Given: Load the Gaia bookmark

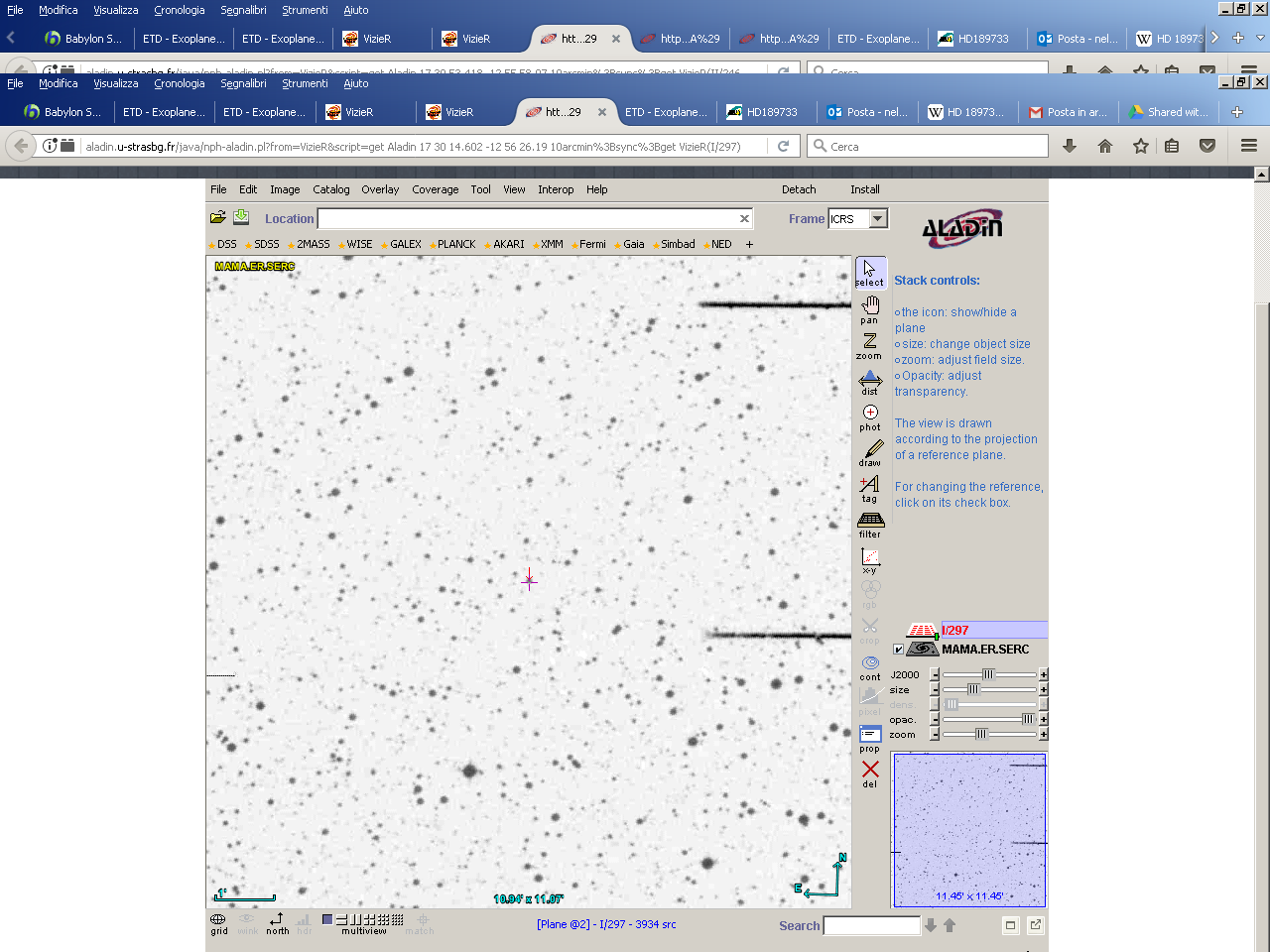Looking at the screenshot, I should [x=629, y=244].
